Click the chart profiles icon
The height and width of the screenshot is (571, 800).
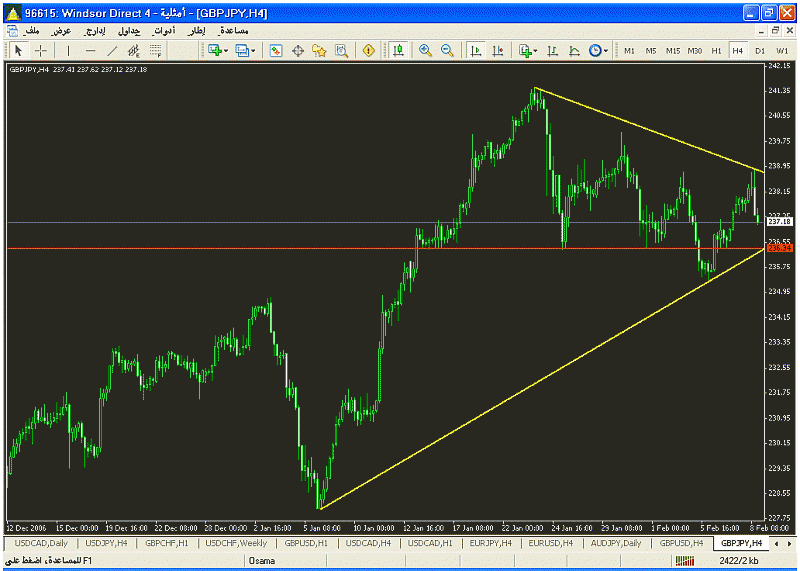pyautogui.click(x=241, y=51)
